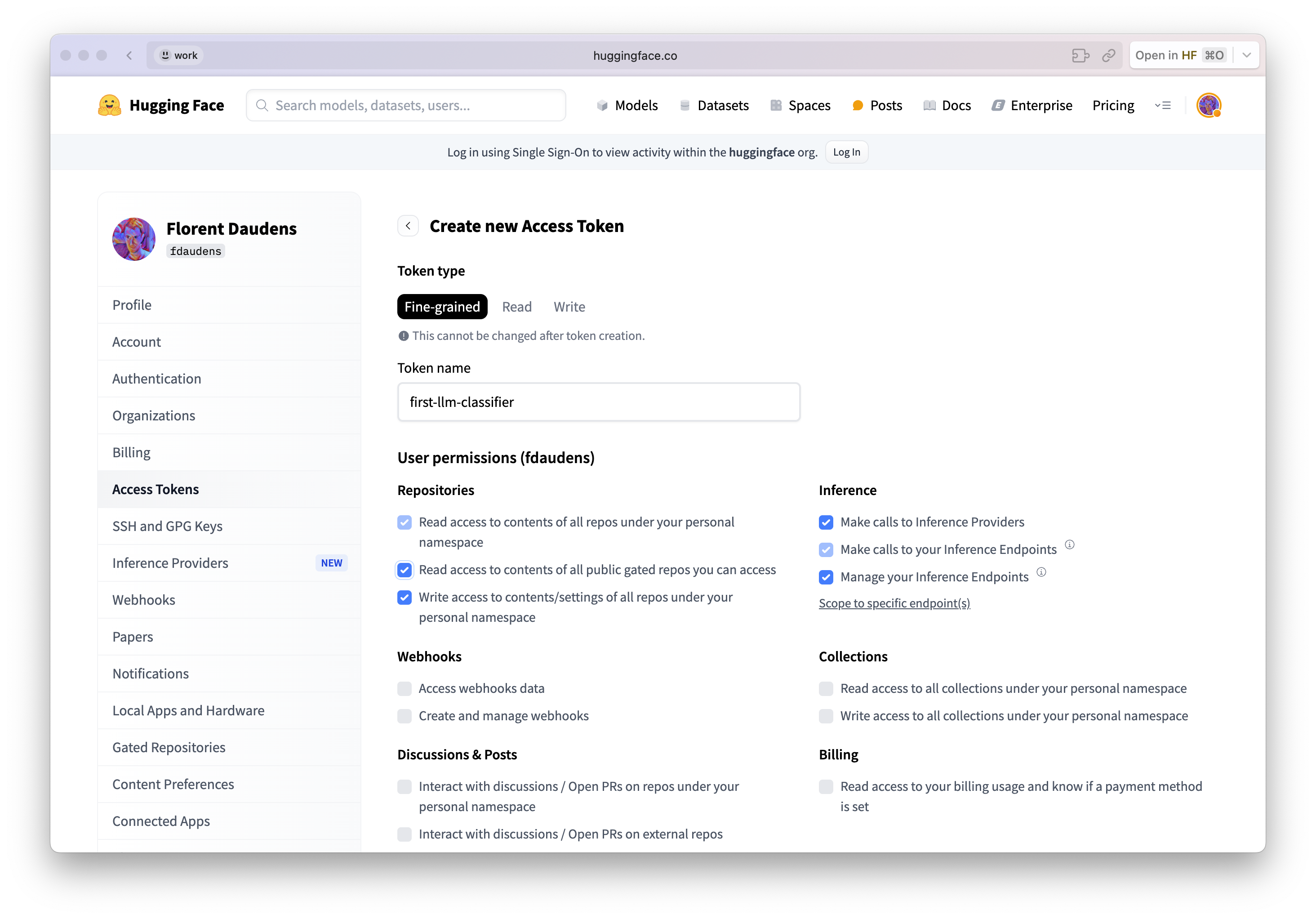Open Connected Apps settings
Image resolution: width=1316 pixels, height=919 pixels.
(229, 821)
